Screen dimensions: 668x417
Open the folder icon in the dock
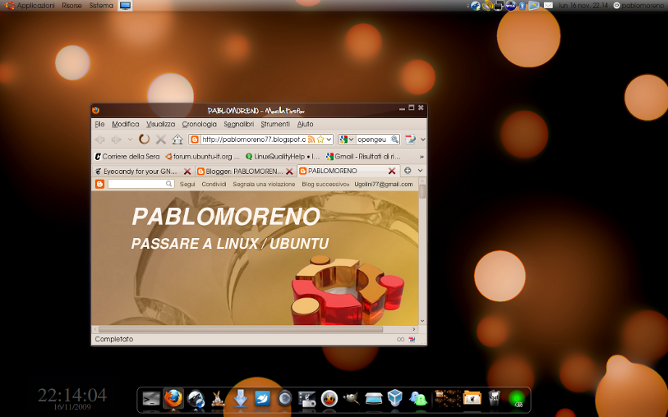pos(472,398)
